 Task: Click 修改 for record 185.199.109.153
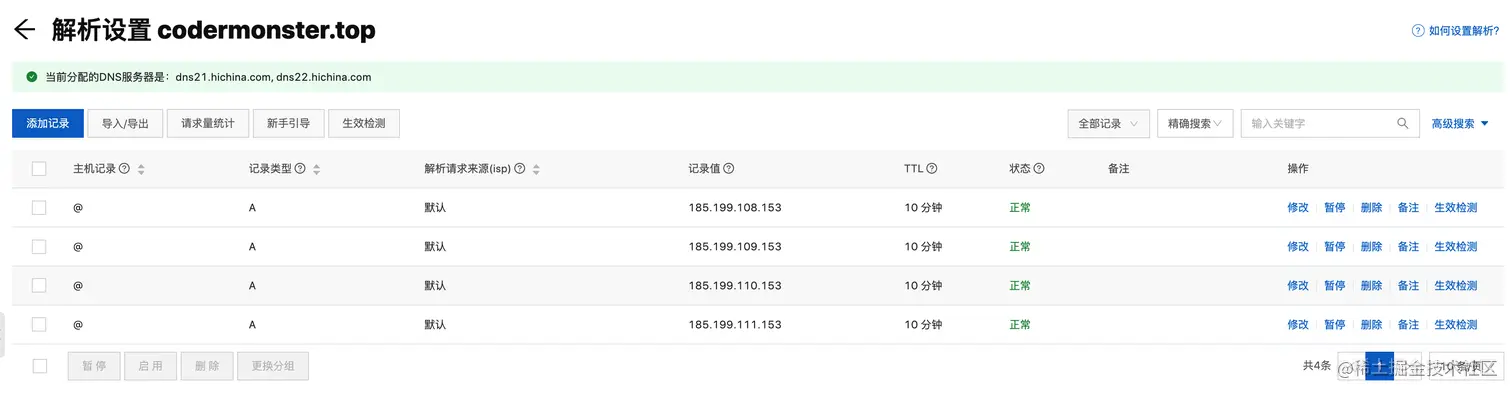tap(1298, 246)
